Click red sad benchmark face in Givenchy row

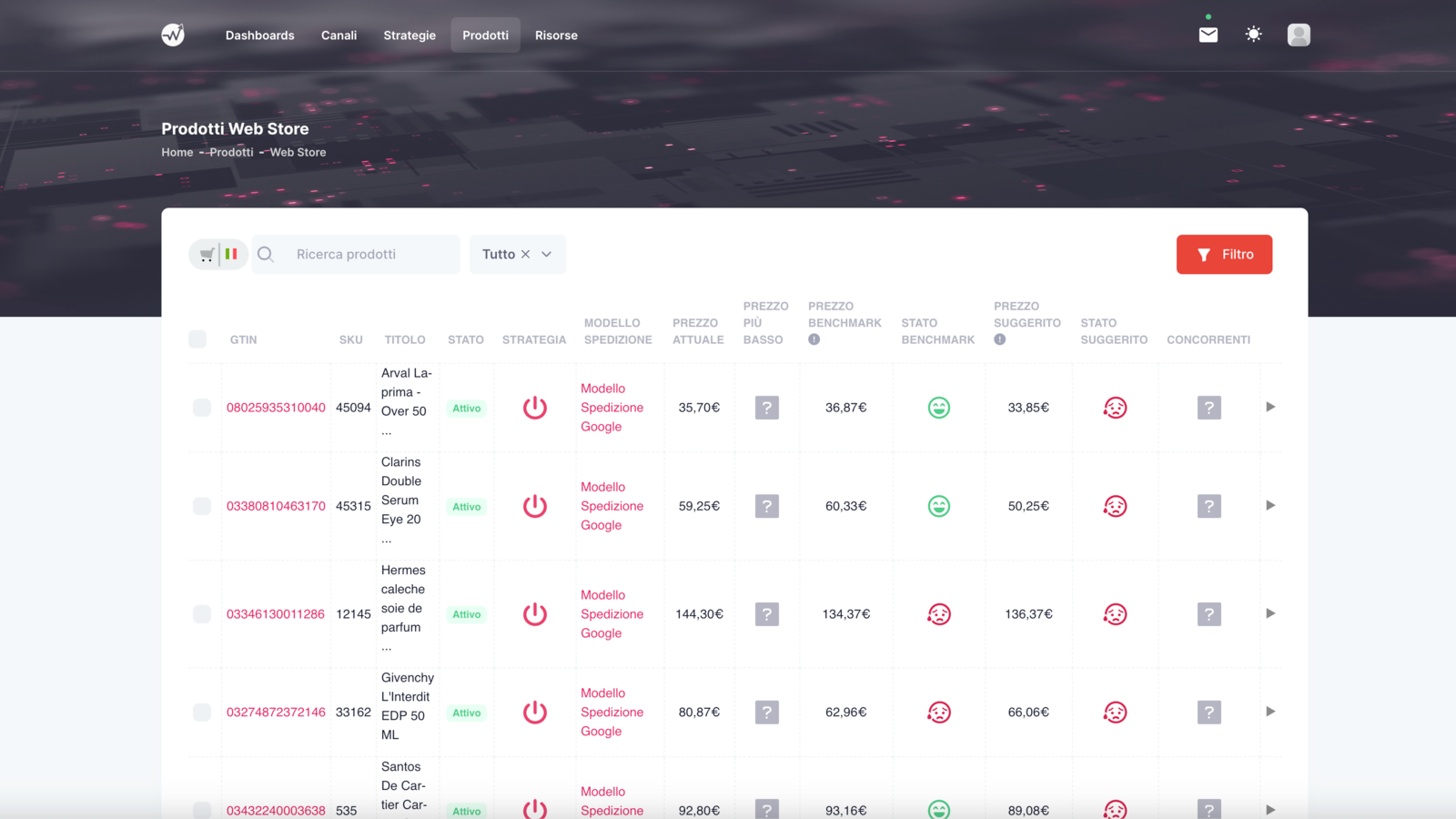(939, 713)
